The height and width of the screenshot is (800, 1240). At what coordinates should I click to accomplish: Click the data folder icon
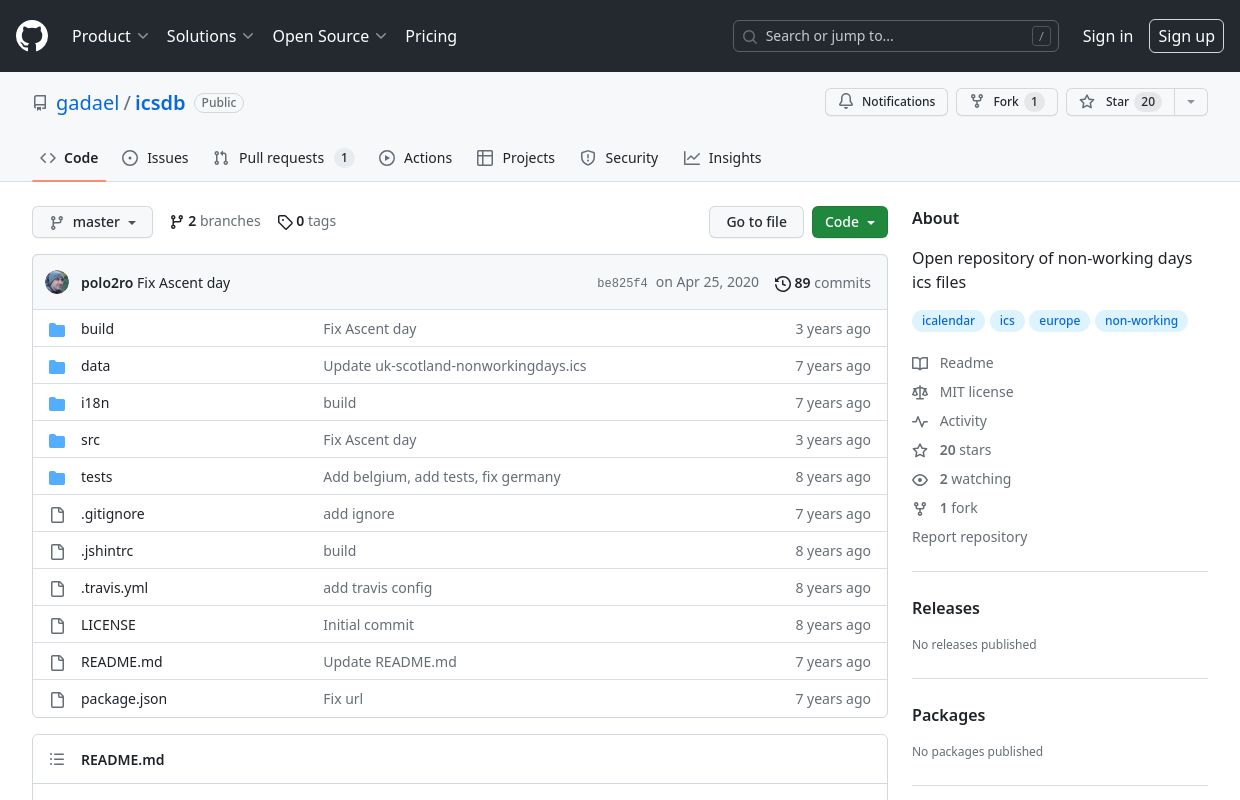coord(57,366)
